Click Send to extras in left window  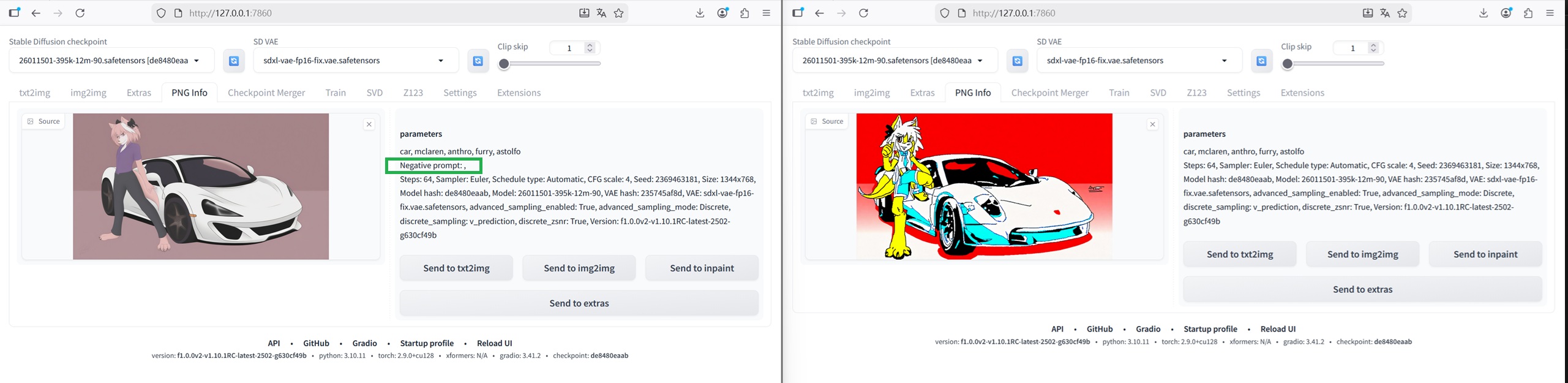pyautogui.click(x=579, y=303)
